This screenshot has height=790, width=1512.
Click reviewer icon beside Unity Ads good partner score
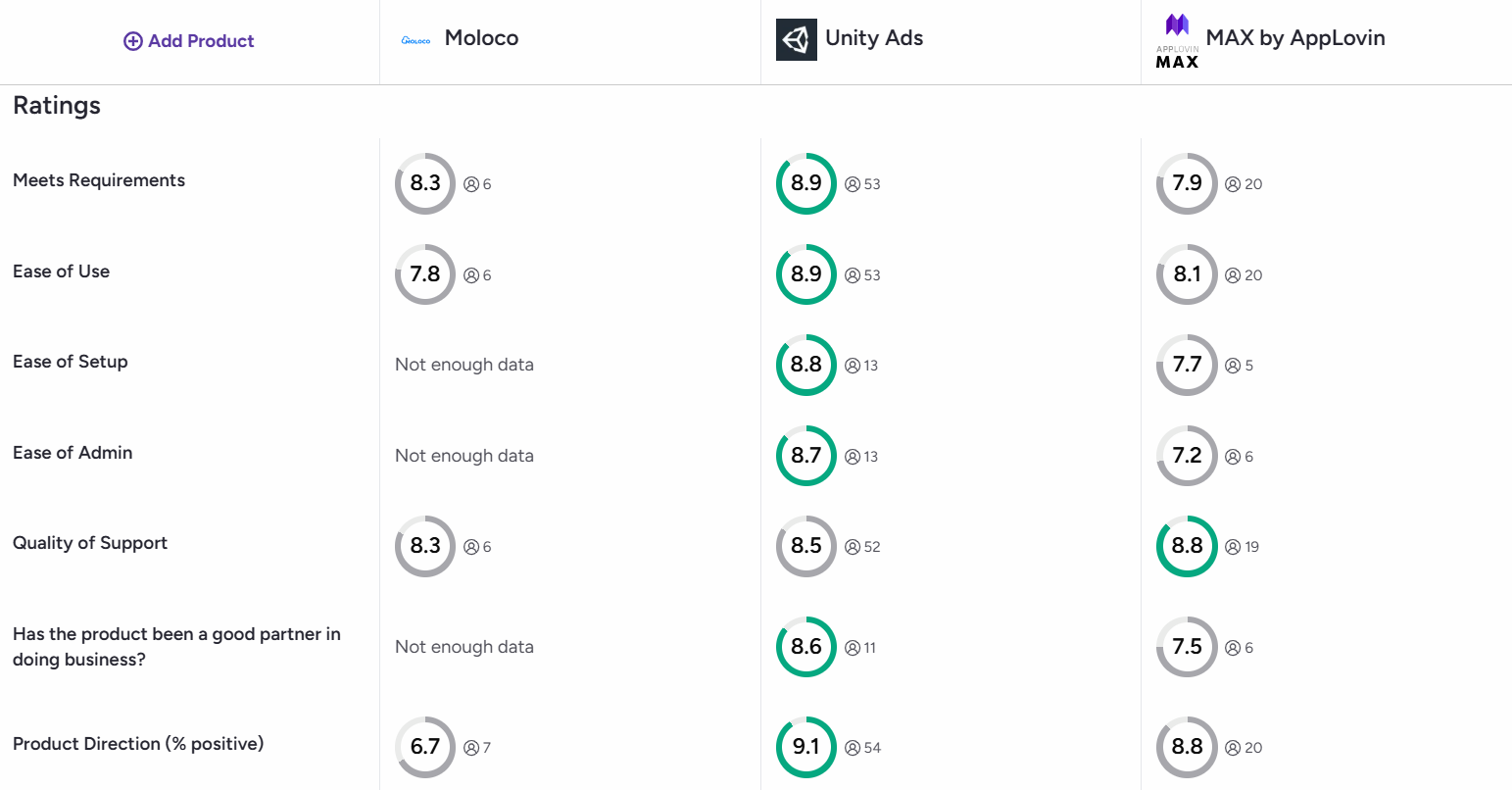click(x=853, y=648)
